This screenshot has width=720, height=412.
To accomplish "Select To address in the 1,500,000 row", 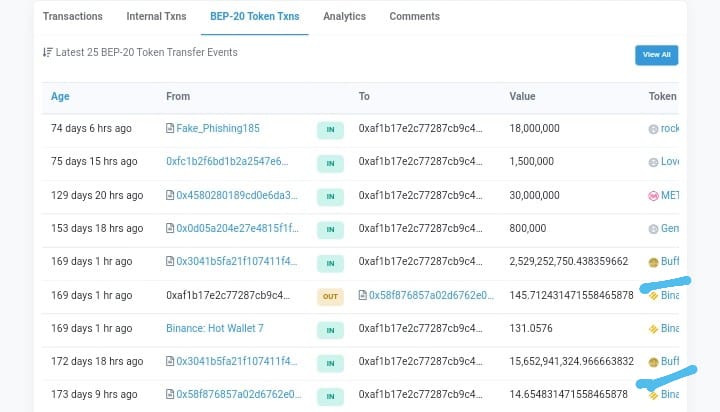I will pos(420,161).
